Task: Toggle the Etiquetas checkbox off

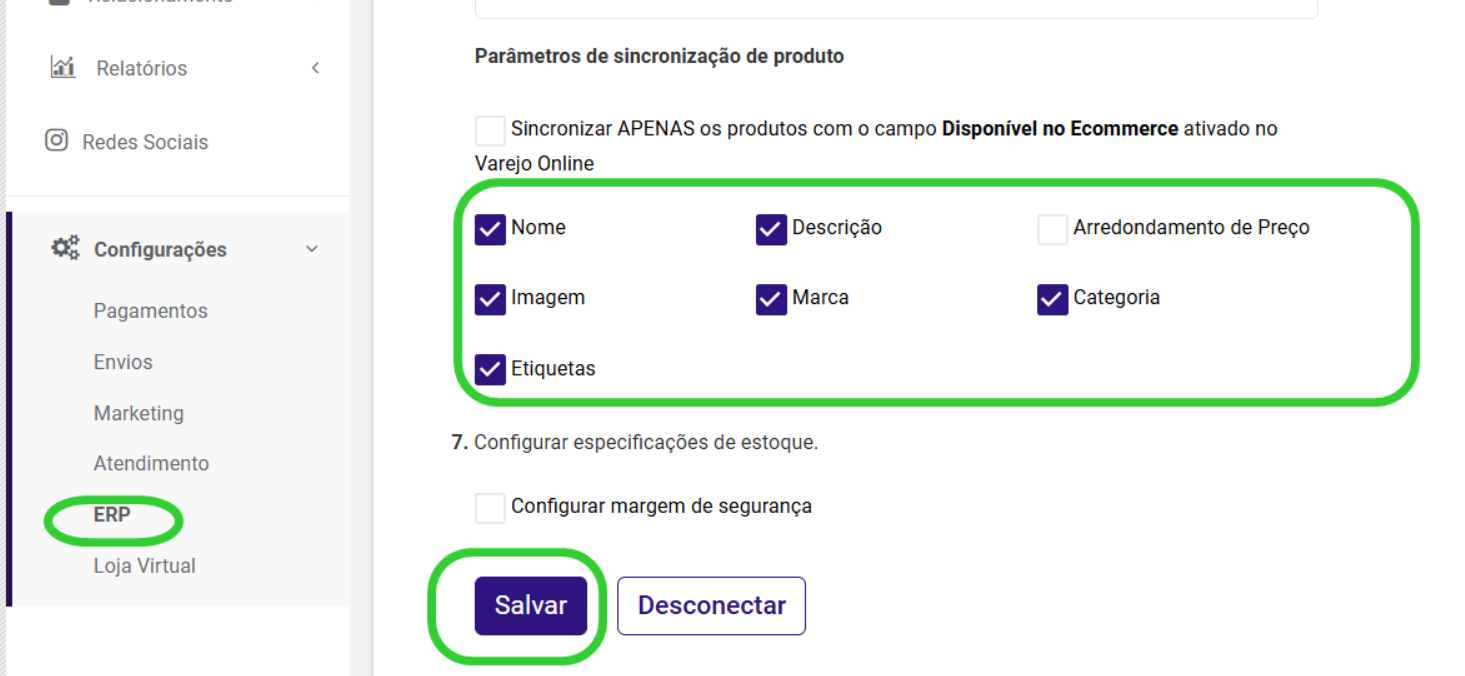Action: (490, 370)
